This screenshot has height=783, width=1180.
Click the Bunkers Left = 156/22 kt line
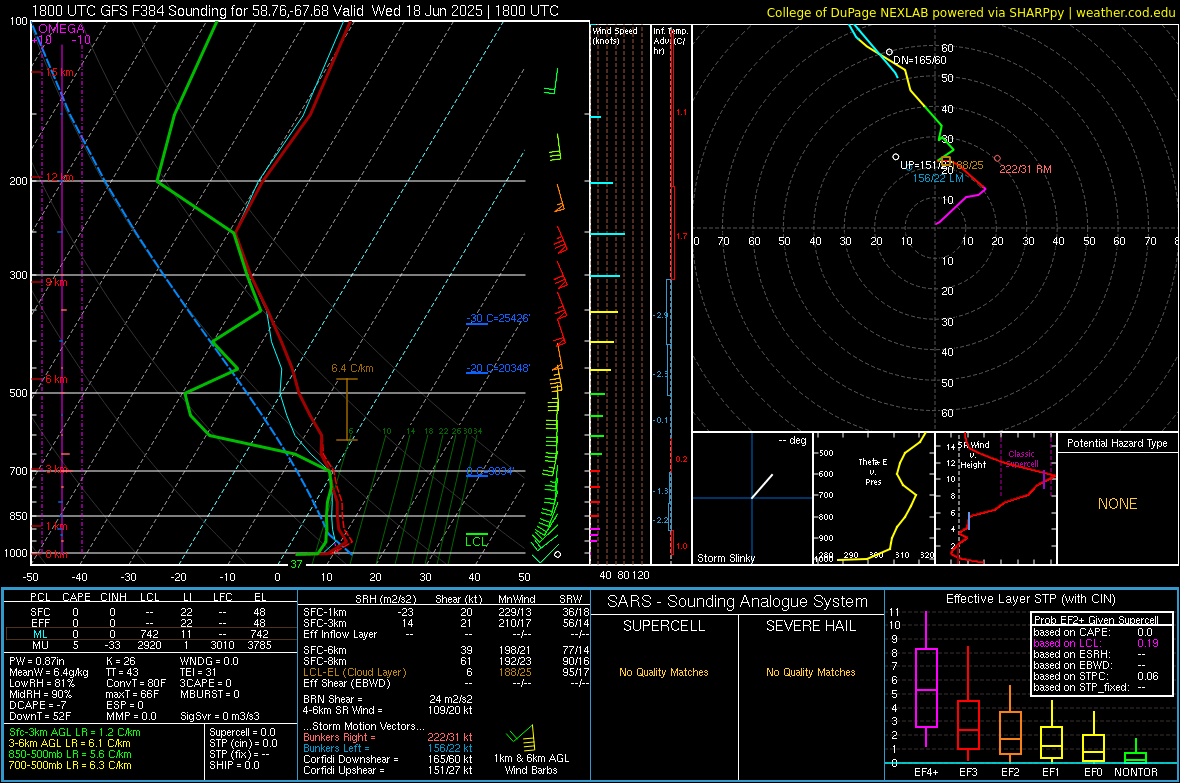[x=388, y=748]
